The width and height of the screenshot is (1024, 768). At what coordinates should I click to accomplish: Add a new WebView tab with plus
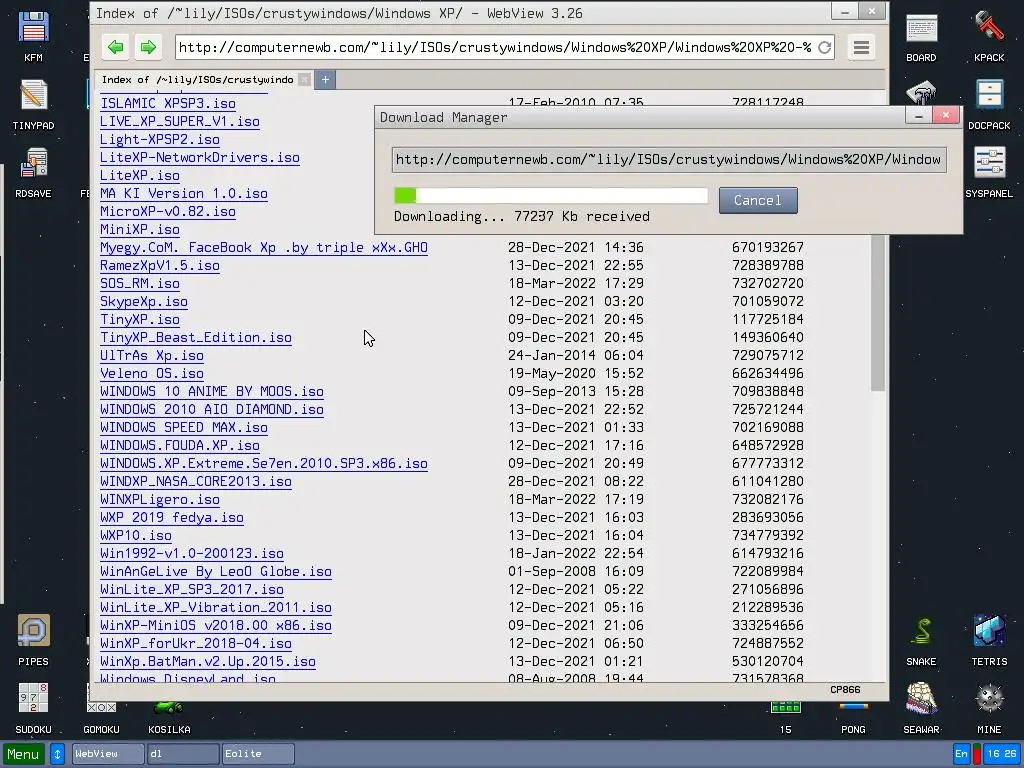tap(325, 80)
